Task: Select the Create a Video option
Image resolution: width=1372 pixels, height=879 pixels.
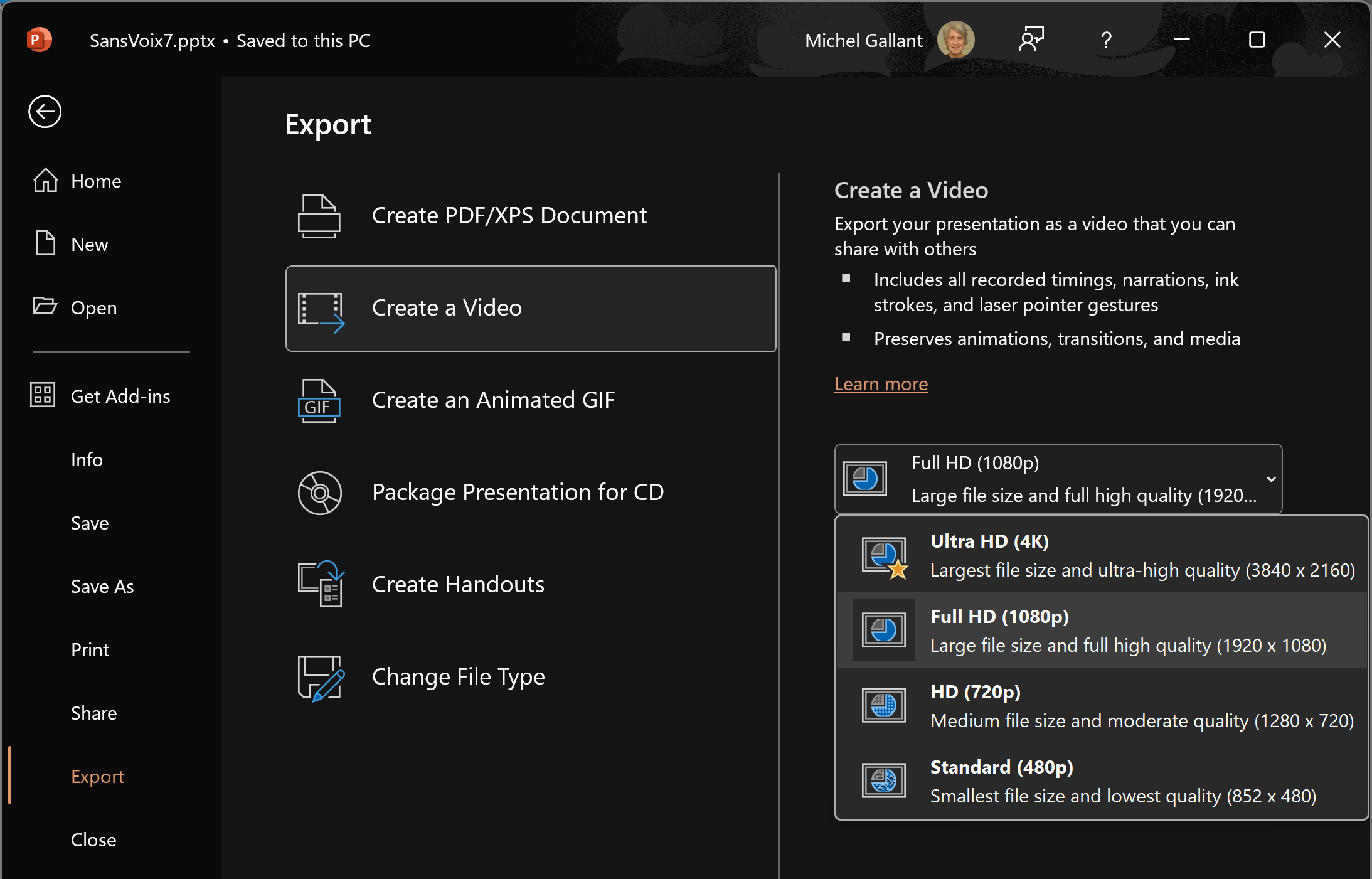Action: click(x=531, y=308)
